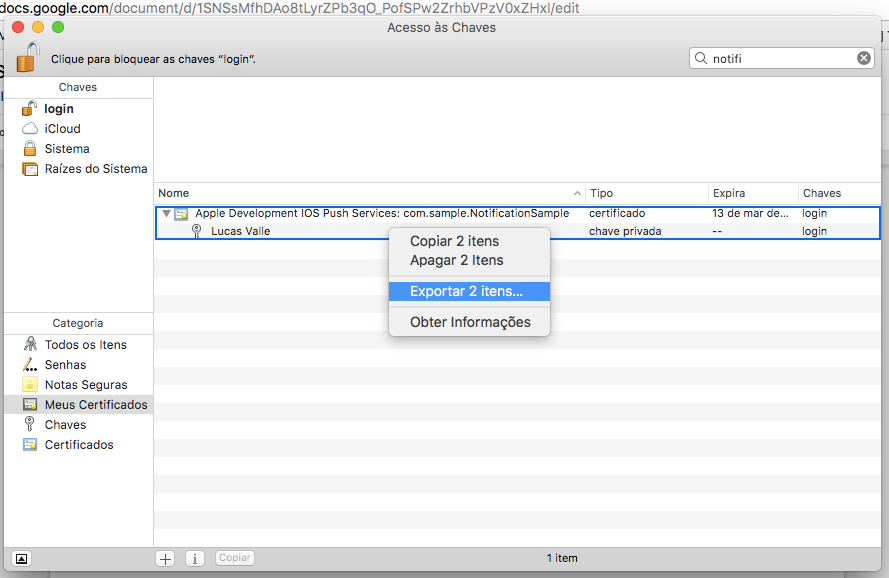
Task: Click the Sistema locked padlock icon
Action: tap(29, 149)
